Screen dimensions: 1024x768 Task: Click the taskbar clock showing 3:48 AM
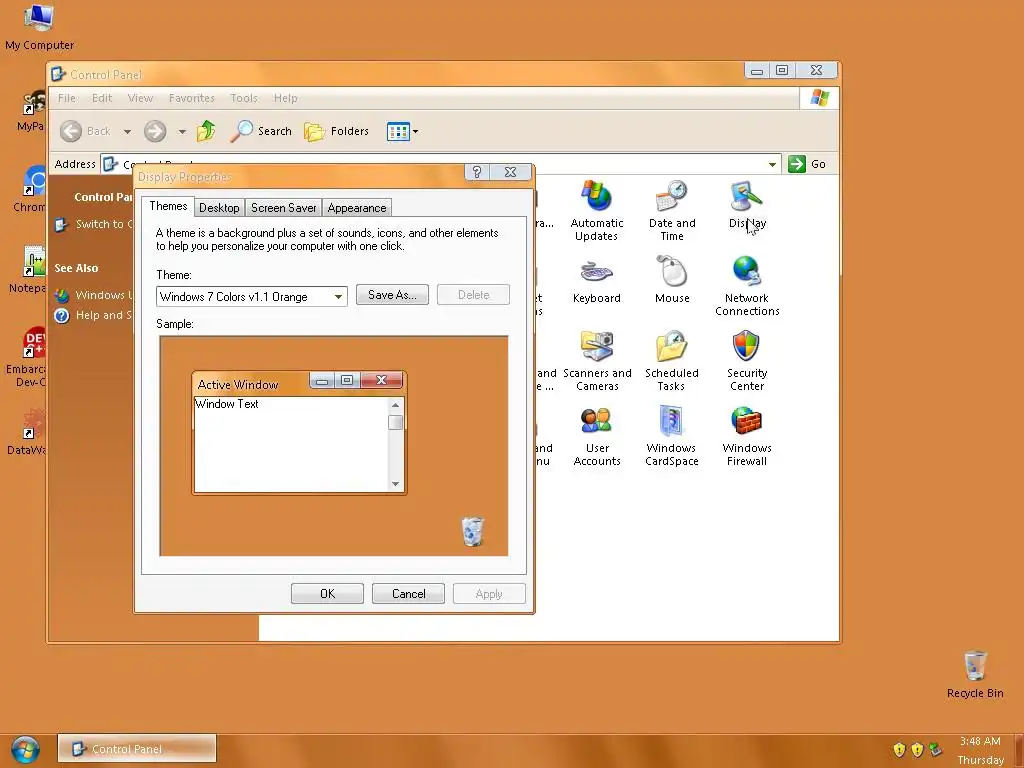[x=980, y=741]
